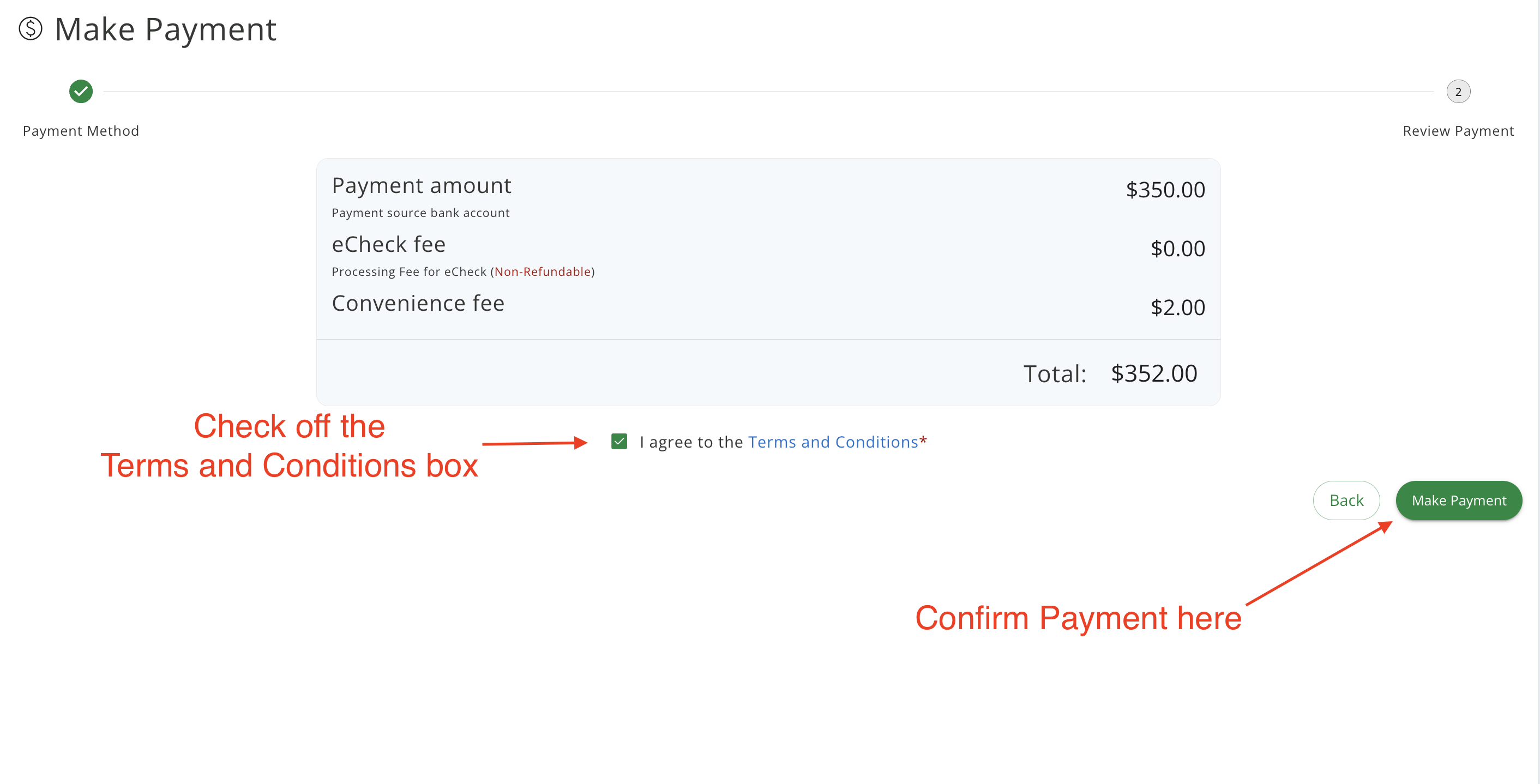
Task: Click the Make Payment page heading
Action: [166, 29]
